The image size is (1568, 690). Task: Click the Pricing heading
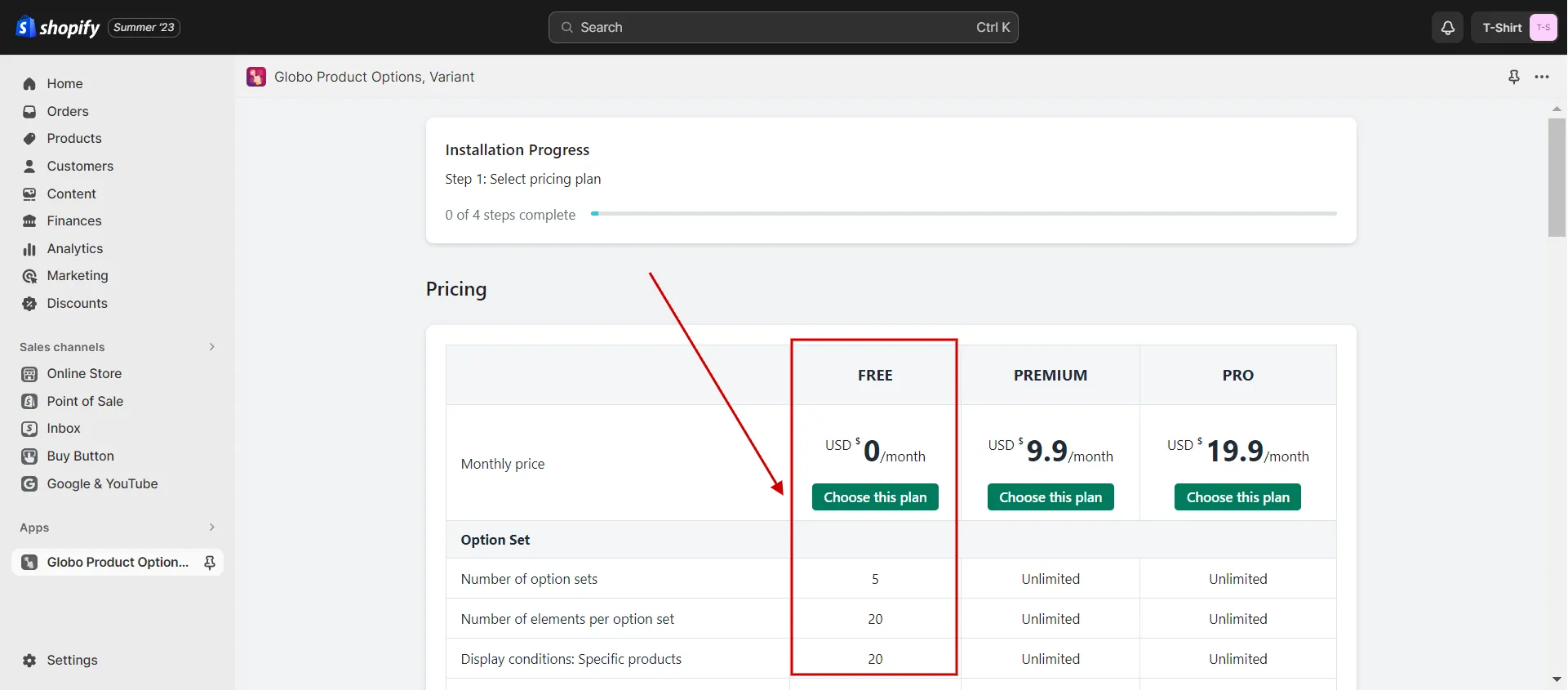pos(456,289)
